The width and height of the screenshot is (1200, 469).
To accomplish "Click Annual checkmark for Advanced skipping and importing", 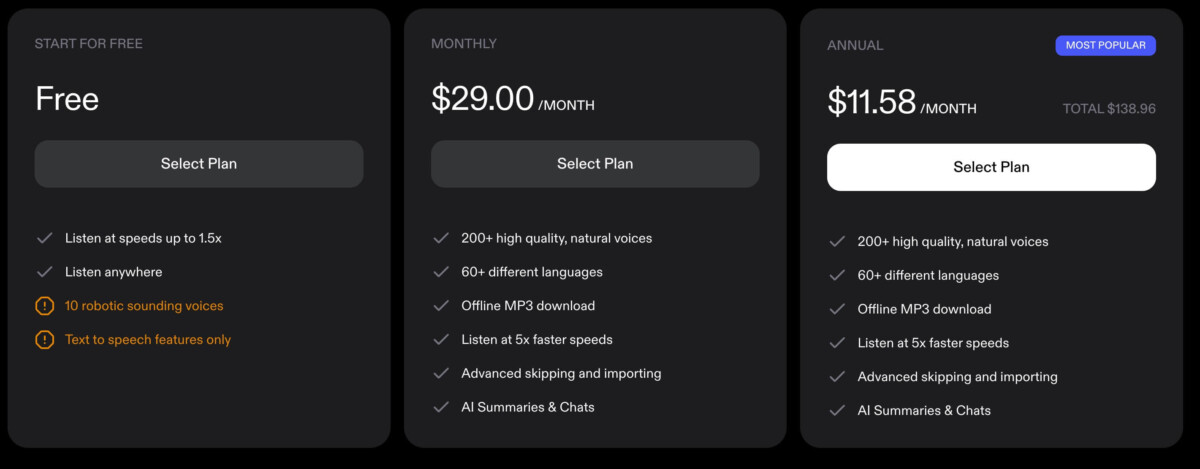I will [836, 377].
